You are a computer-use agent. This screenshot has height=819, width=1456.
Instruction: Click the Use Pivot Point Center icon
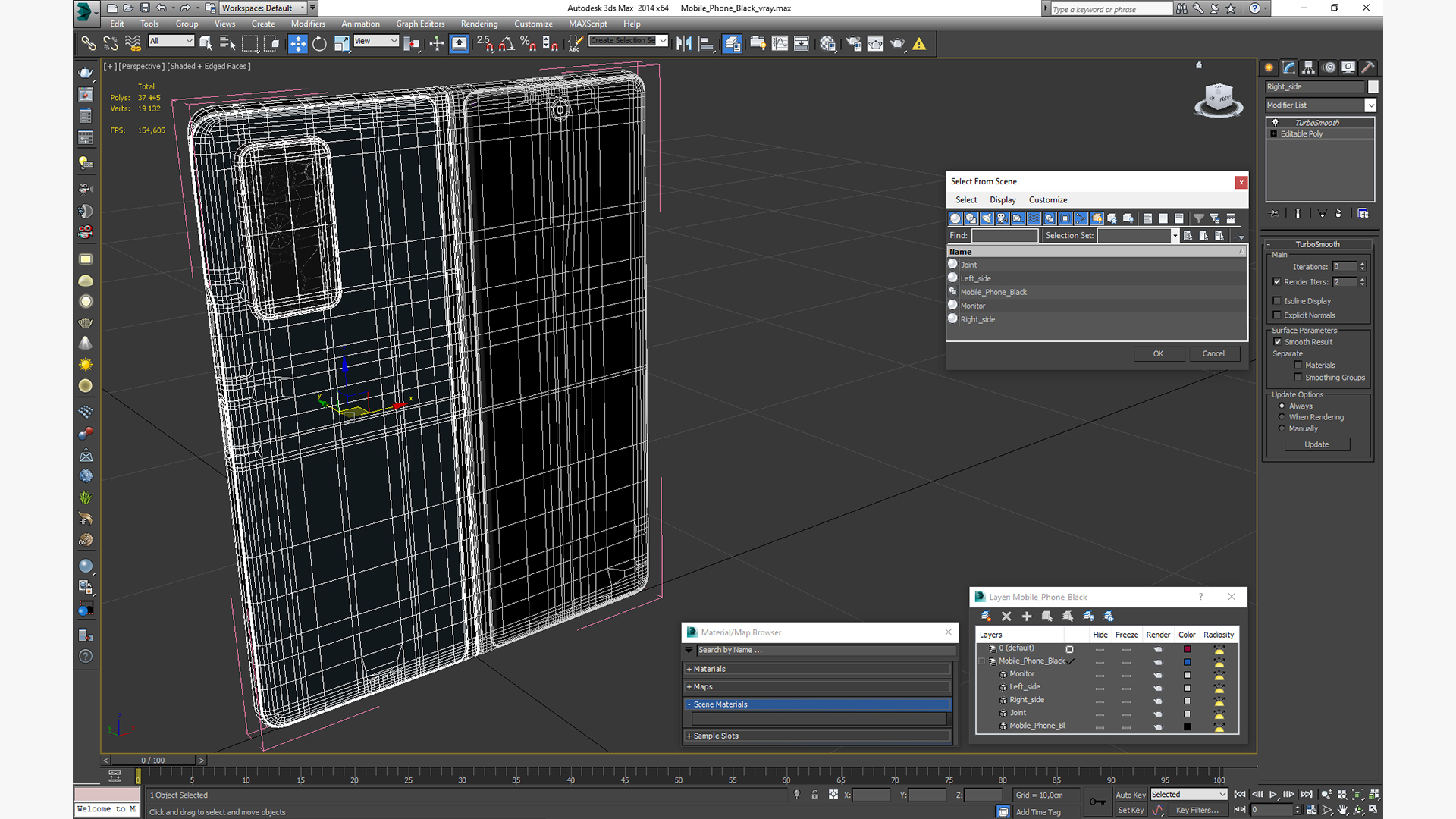coord(412,44)
